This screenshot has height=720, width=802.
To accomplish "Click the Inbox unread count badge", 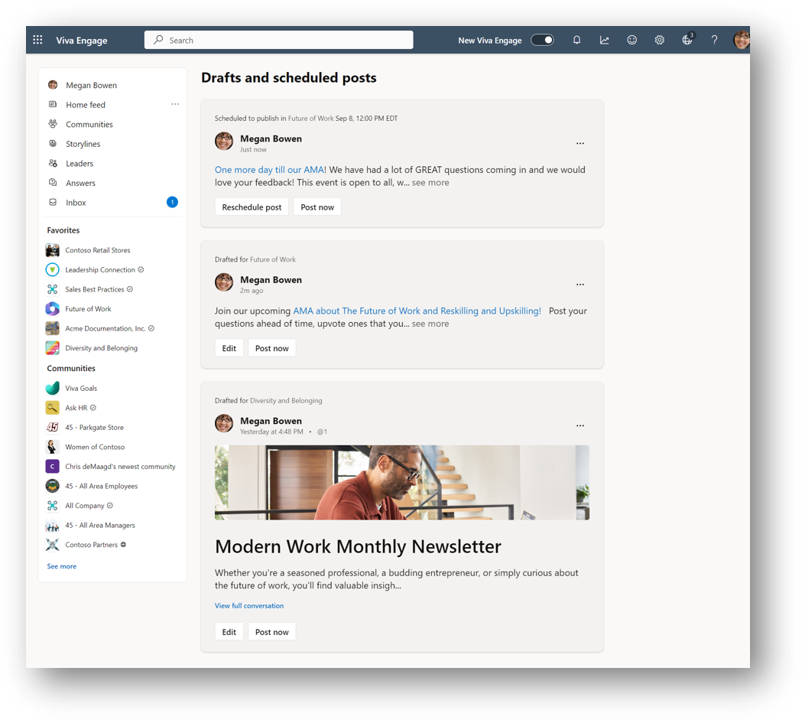I will (x=172, y=202).
